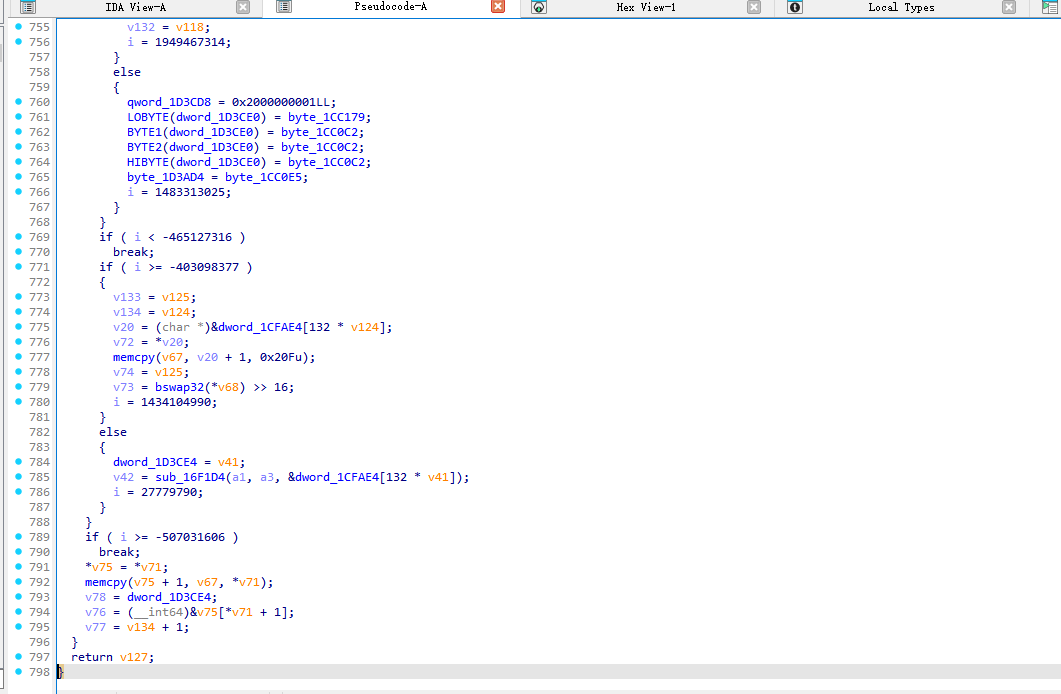Switch to the IDA View-A tab
Viewport: 1061px width, 694px height.
coord(135,7)
